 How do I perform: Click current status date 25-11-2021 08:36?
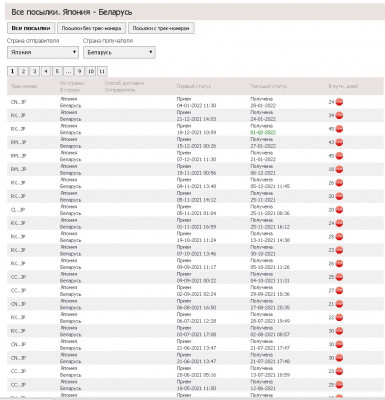click(x=270, y=213)
